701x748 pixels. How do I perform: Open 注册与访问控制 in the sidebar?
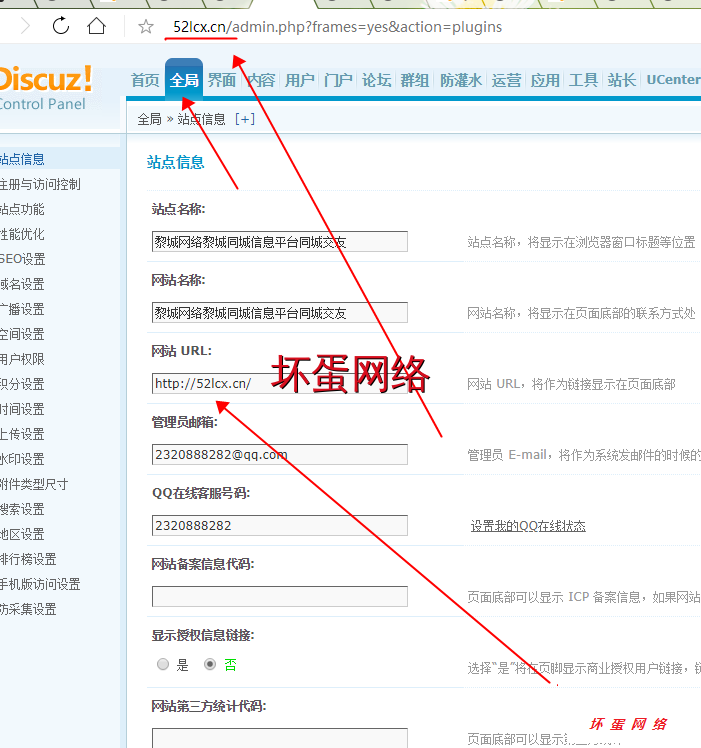click(x=40, y=184)
